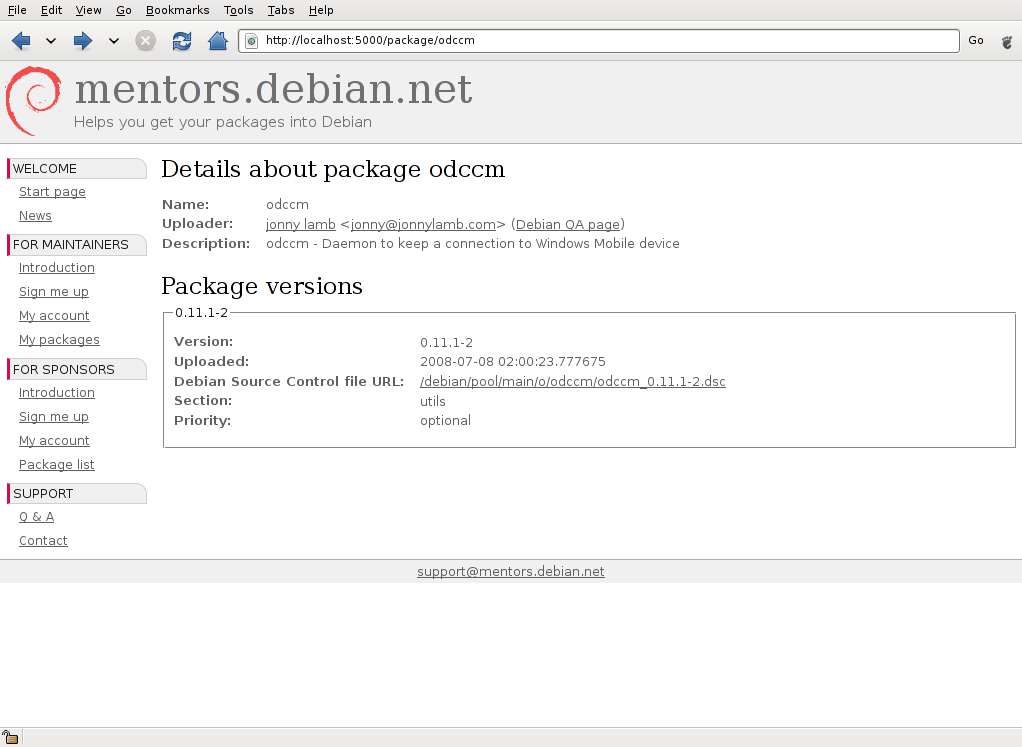Open the Bookmarks menu
1022x747 pixels.
[x=177, y=10]
